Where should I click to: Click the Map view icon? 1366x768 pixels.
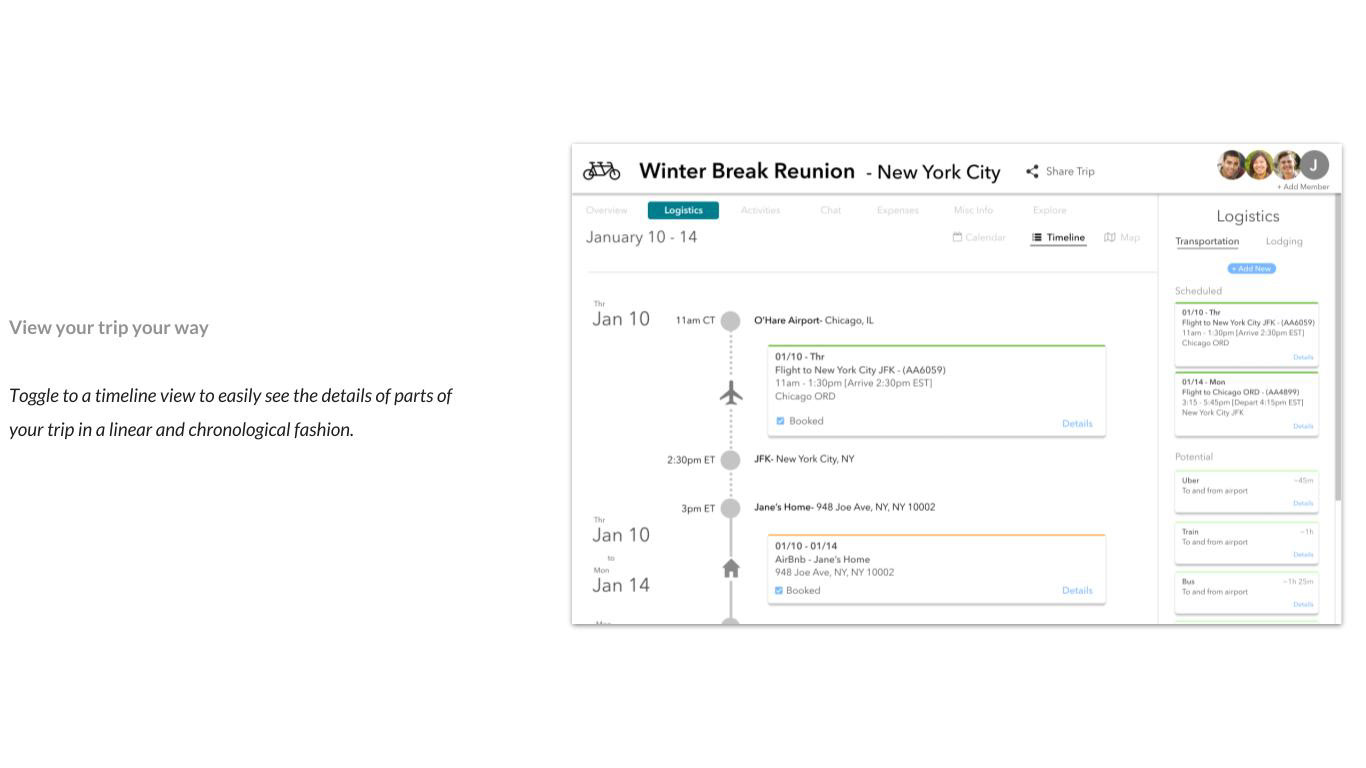pyautogui.click(x=1110, y=238)
